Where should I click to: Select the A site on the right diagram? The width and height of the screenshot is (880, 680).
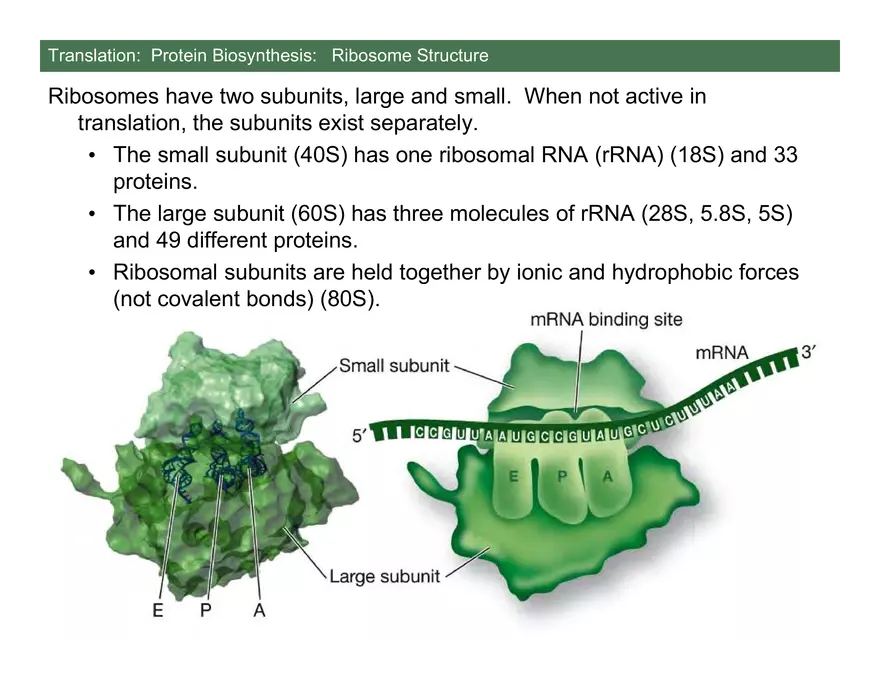(606, 477)
